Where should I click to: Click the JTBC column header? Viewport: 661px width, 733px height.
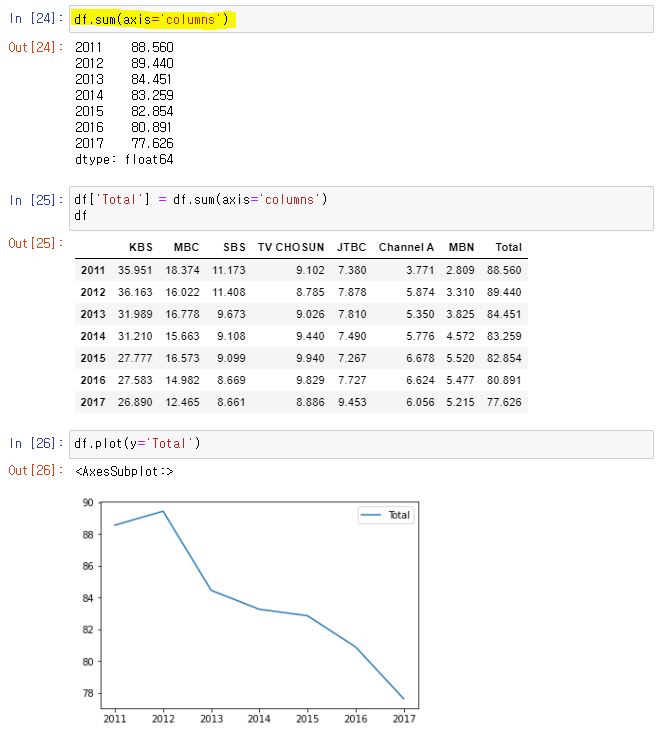pos(352,247)
